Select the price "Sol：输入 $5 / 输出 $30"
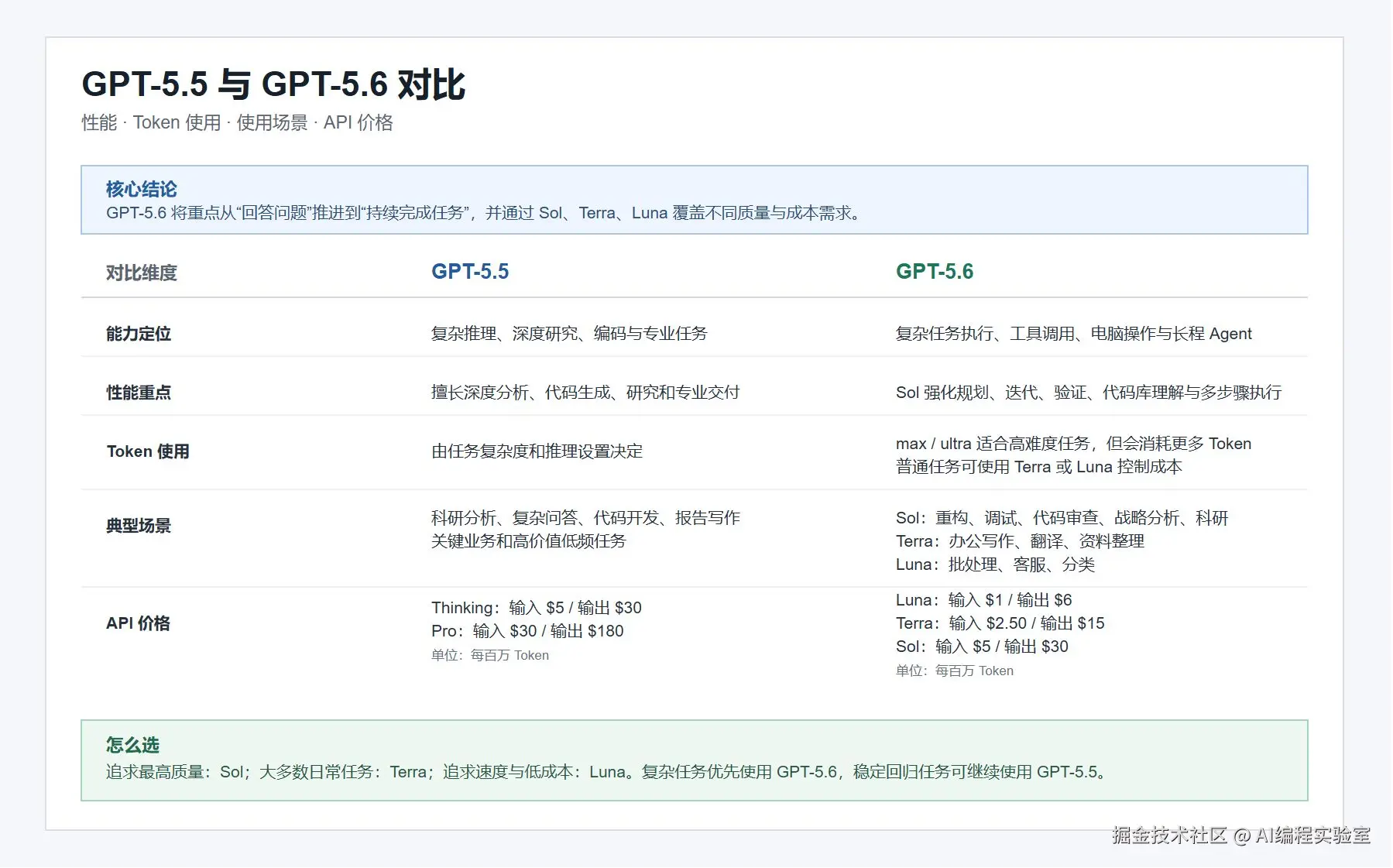This screenshot has width=1393, height=868. (x=982, y=647)
